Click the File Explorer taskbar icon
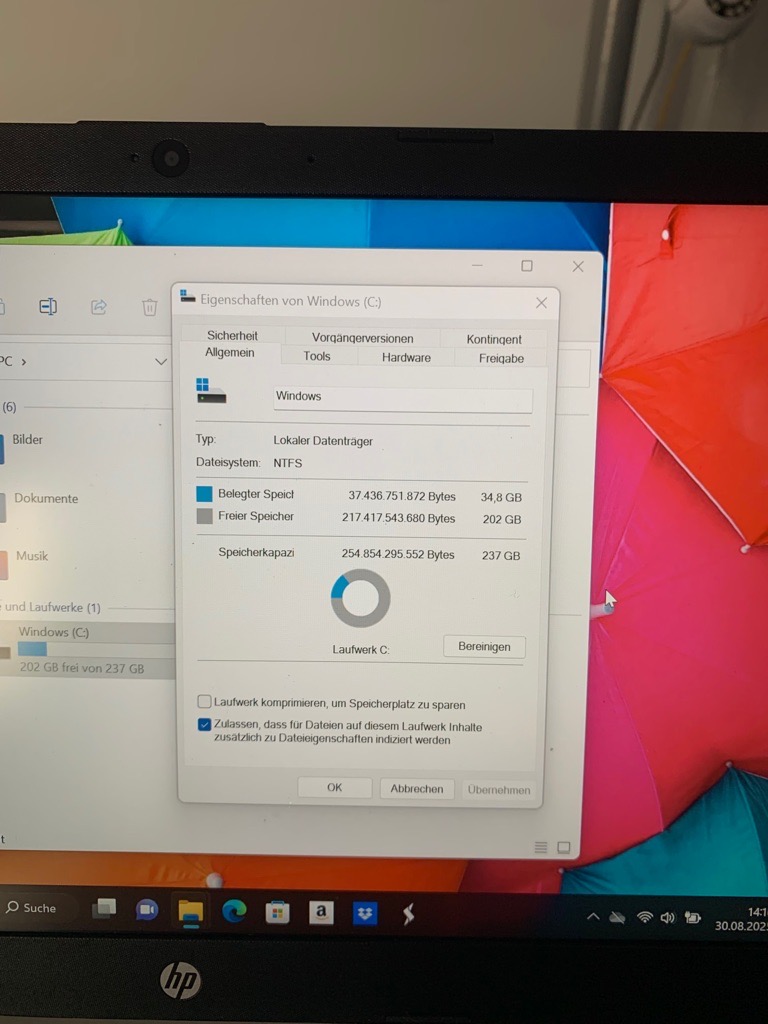 pyautogui.click(x=191, y=911)
